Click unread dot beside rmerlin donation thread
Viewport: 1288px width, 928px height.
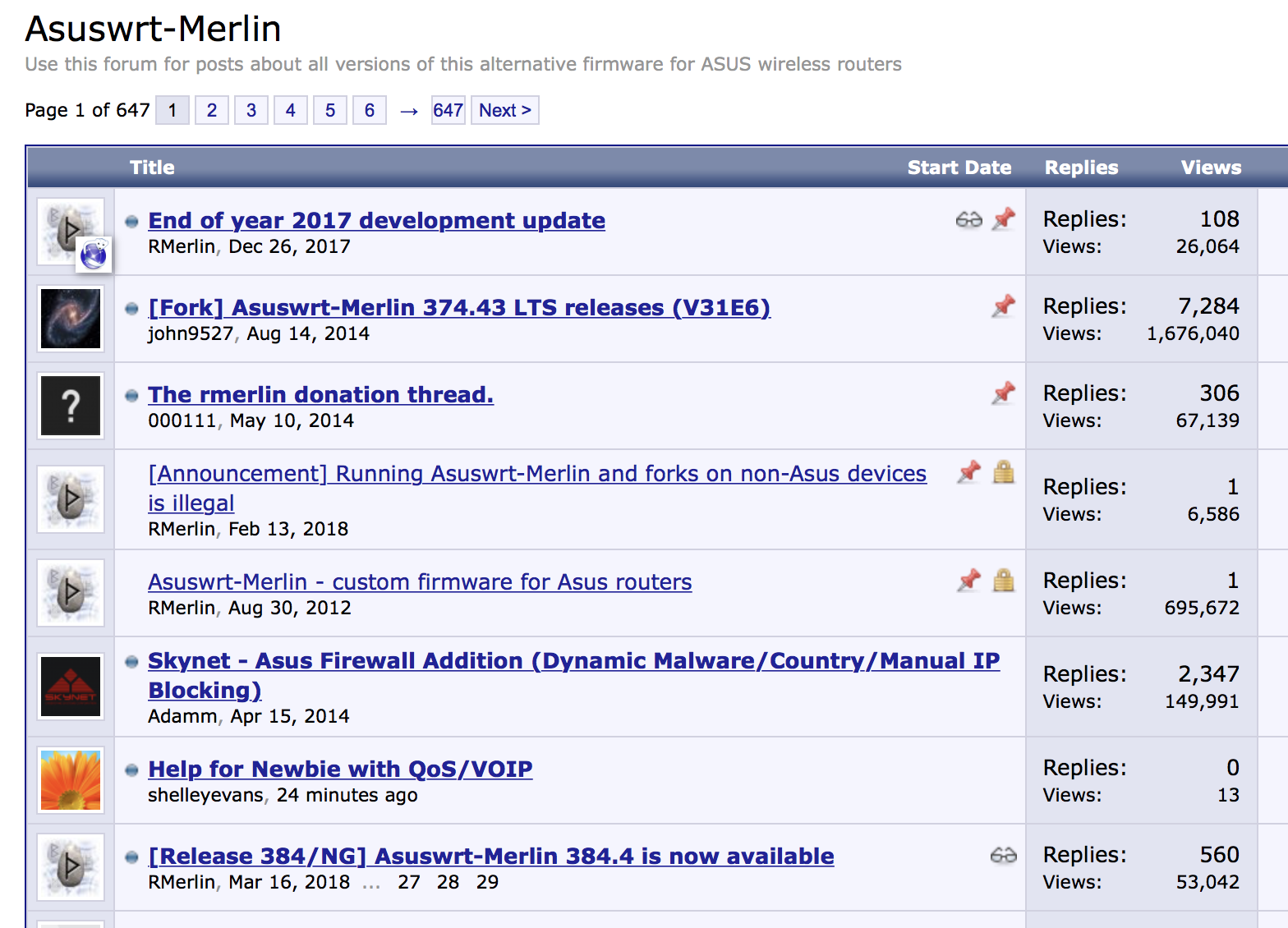click(x=131, y=396)
